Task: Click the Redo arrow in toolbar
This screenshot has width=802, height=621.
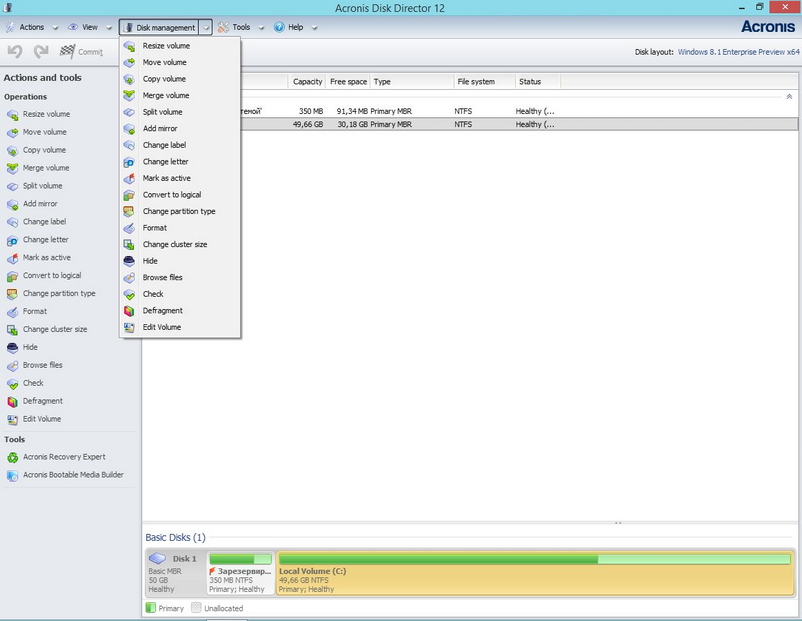Action: (41, 51)
